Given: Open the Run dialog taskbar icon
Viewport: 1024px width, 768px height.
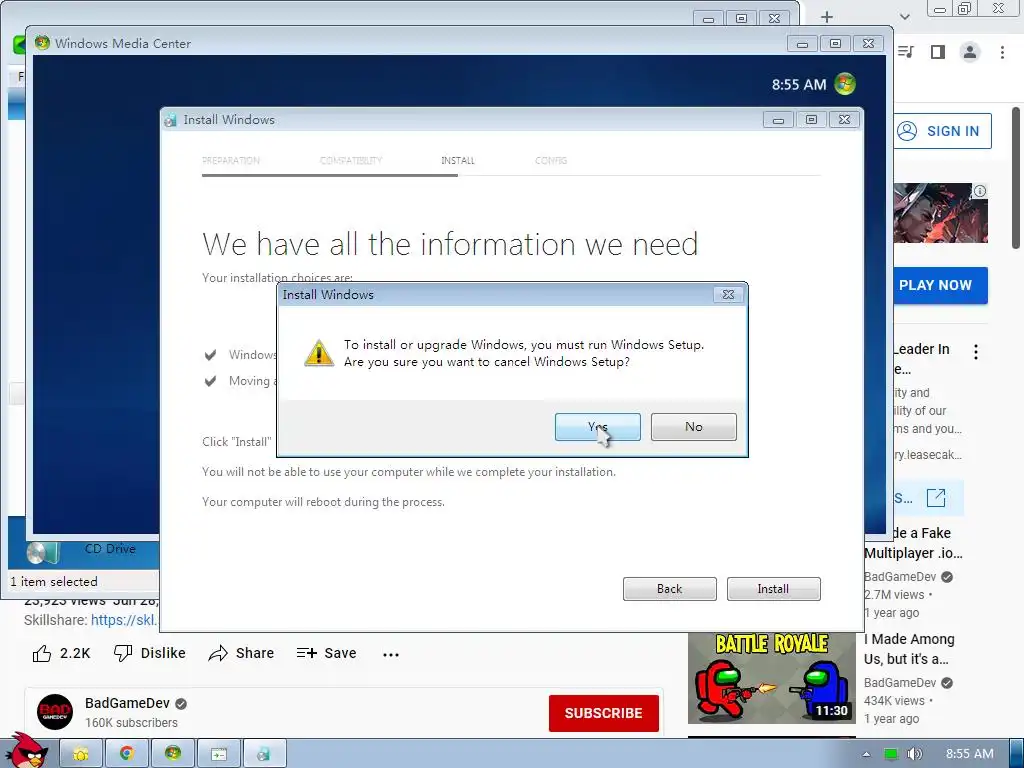Looking at the screenshot, I should 218,754.
